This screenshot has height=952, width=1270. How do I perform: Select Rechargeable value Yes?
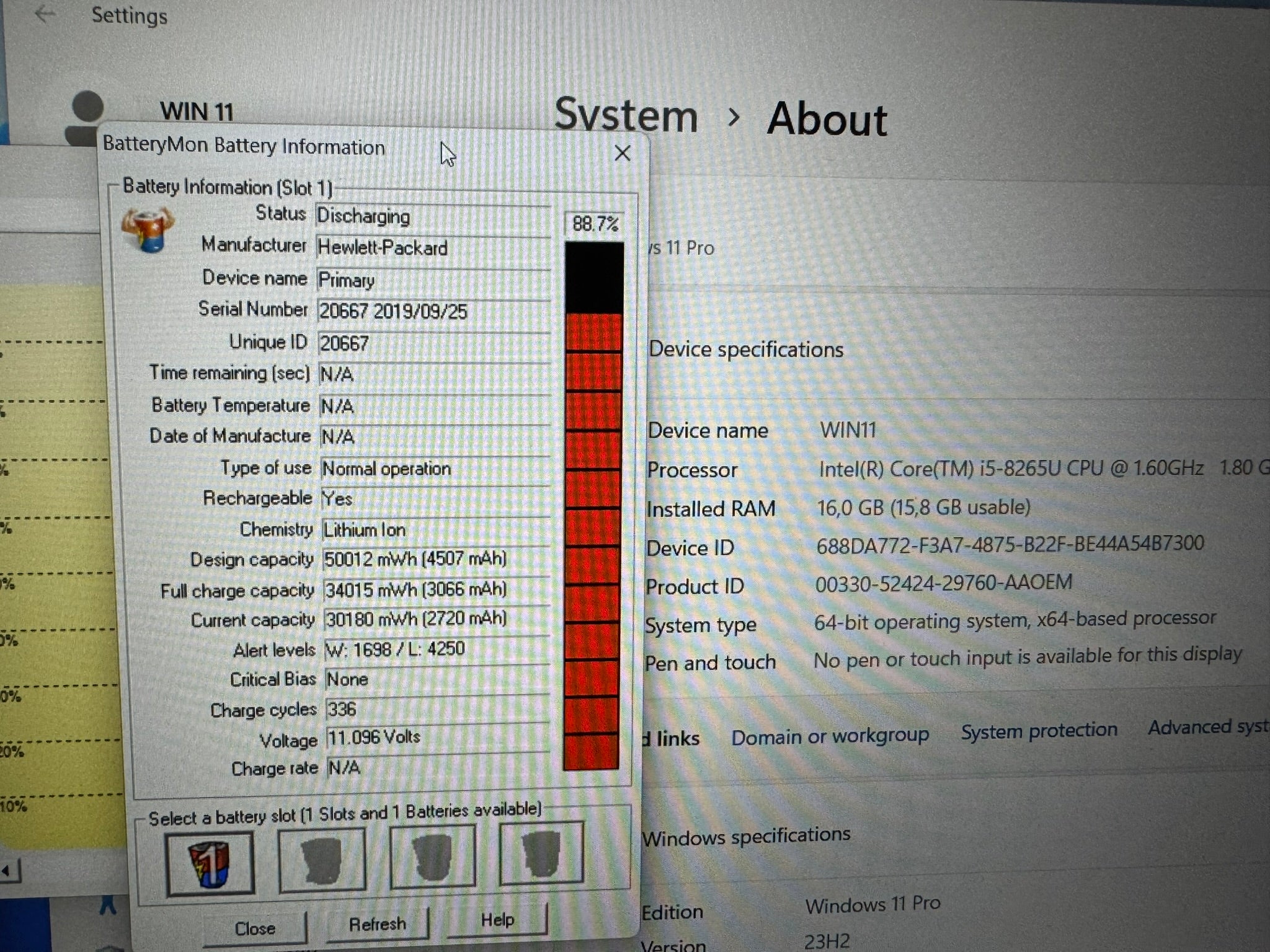point(436,499)
